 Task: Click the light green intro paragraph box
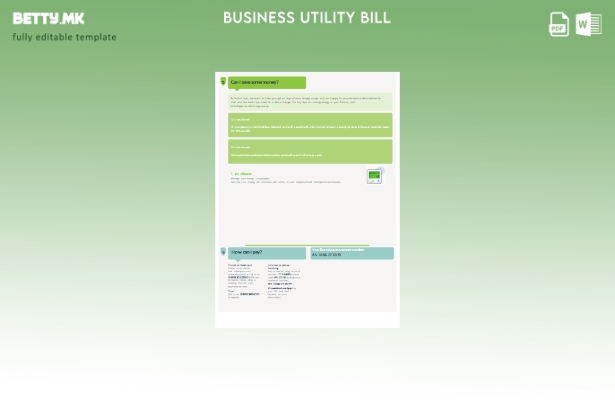pyautogui.click(x=310, y=101)
